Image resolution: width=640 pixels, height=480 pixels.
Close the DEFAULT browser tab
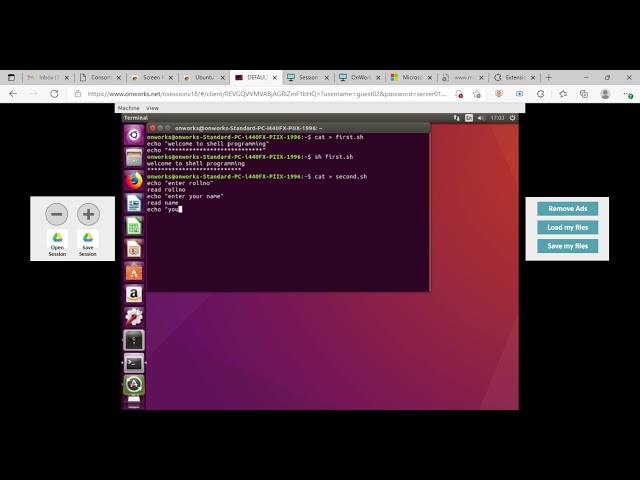click(x=275, y=78)
